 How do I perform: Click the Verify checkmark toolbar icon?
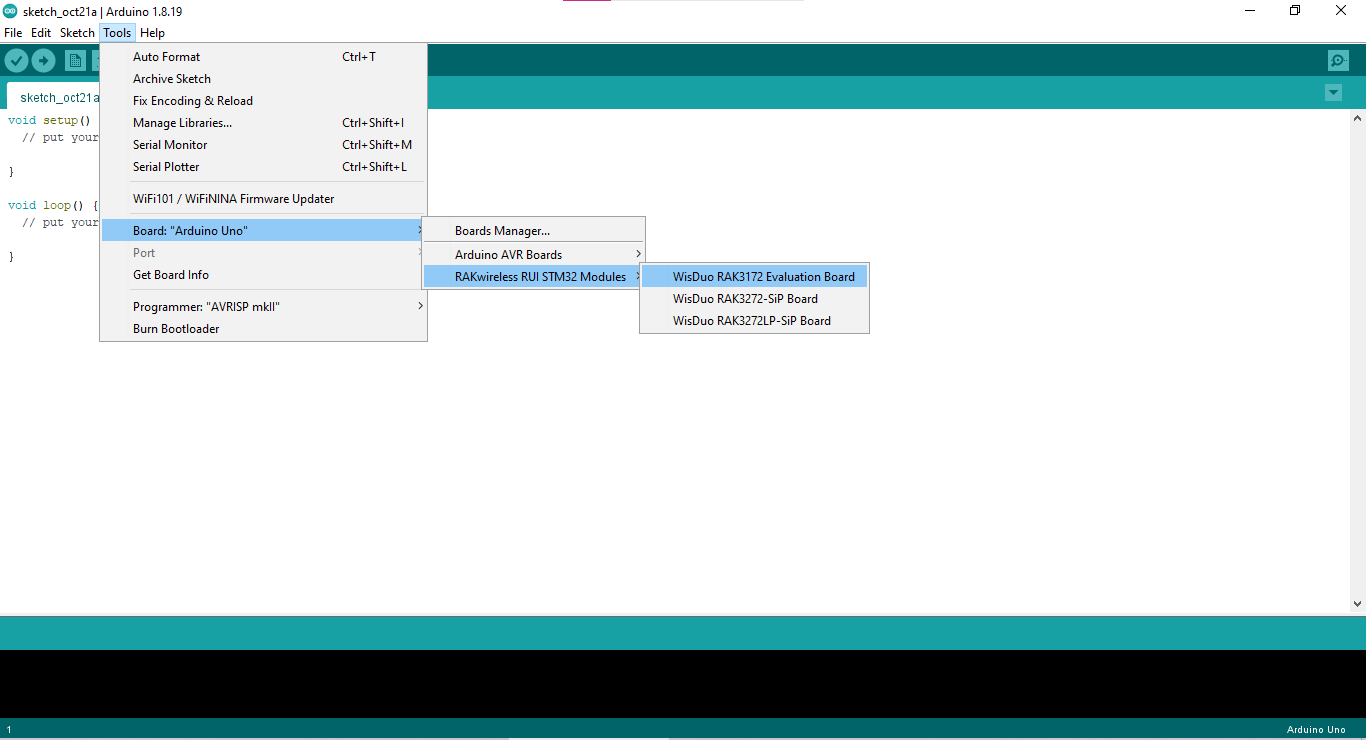pos(16,61)
